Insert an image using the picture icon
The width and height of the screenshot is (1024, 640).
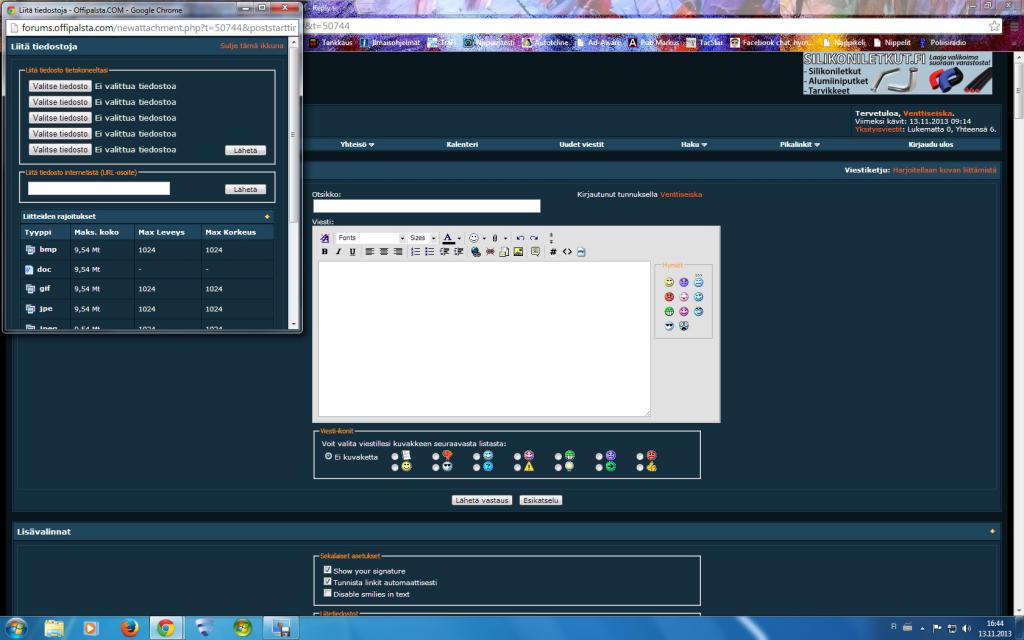[x=519, y=252]
